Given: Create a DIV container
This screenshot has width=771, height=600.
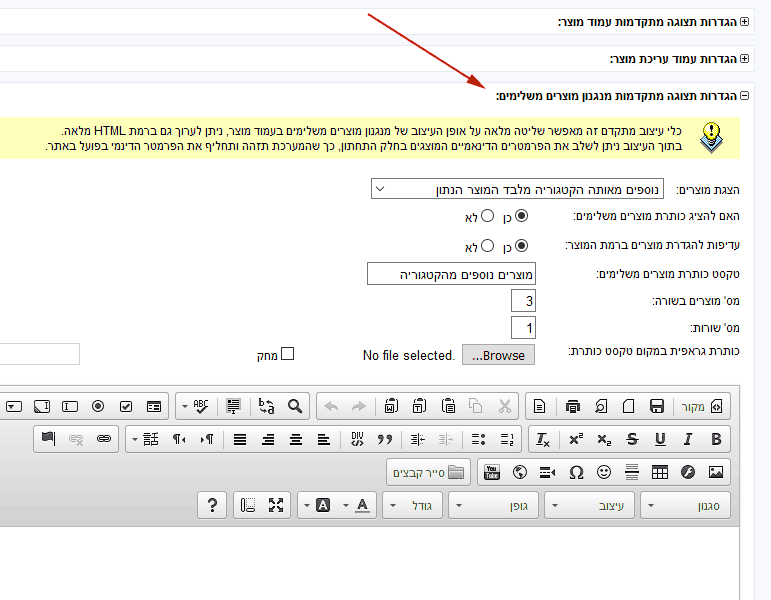Looking at the screenshot, I should pos(357,439).
